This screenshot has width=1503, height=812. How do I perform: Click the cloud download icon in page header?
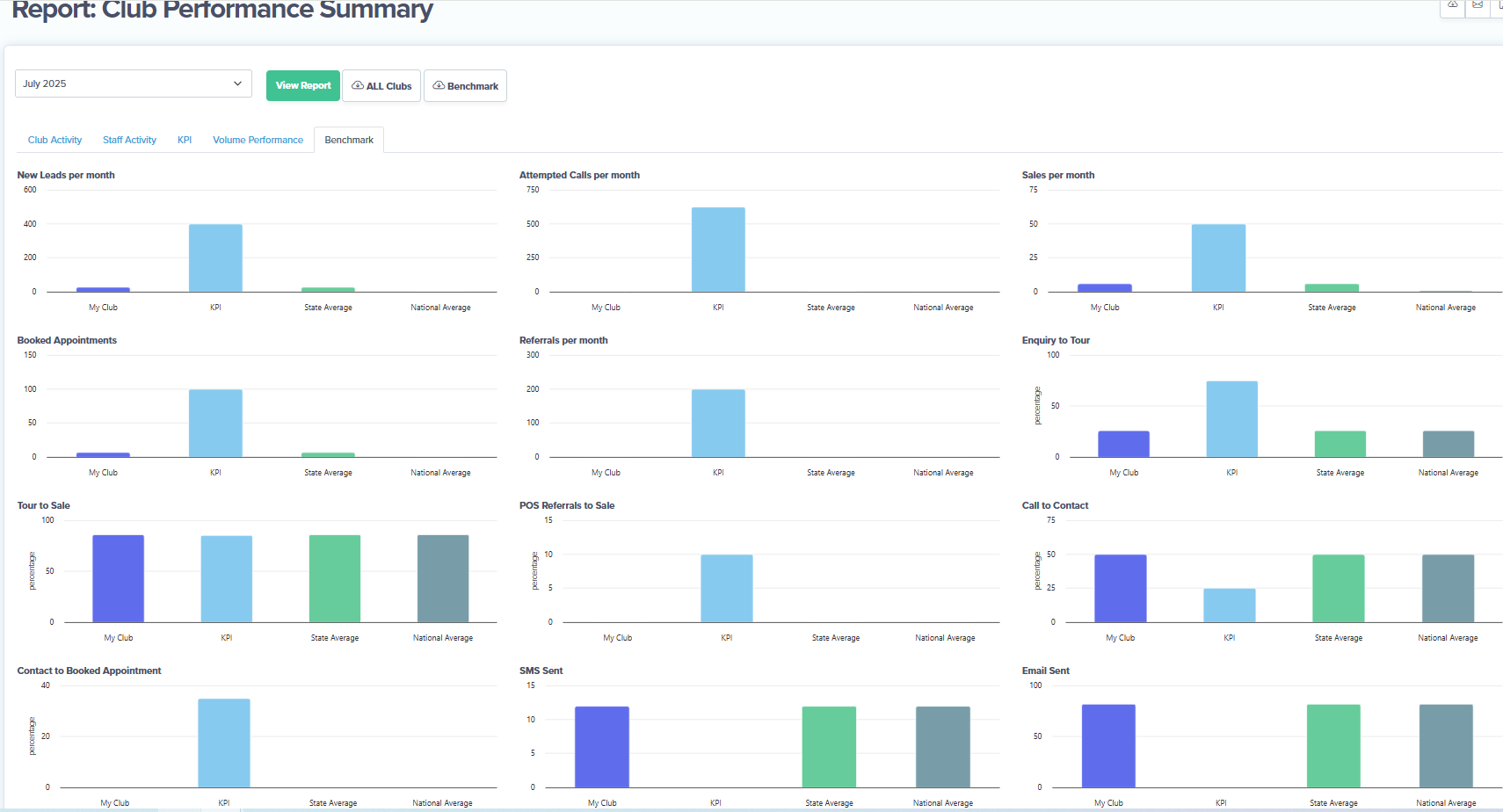[x=1453, y=5]
